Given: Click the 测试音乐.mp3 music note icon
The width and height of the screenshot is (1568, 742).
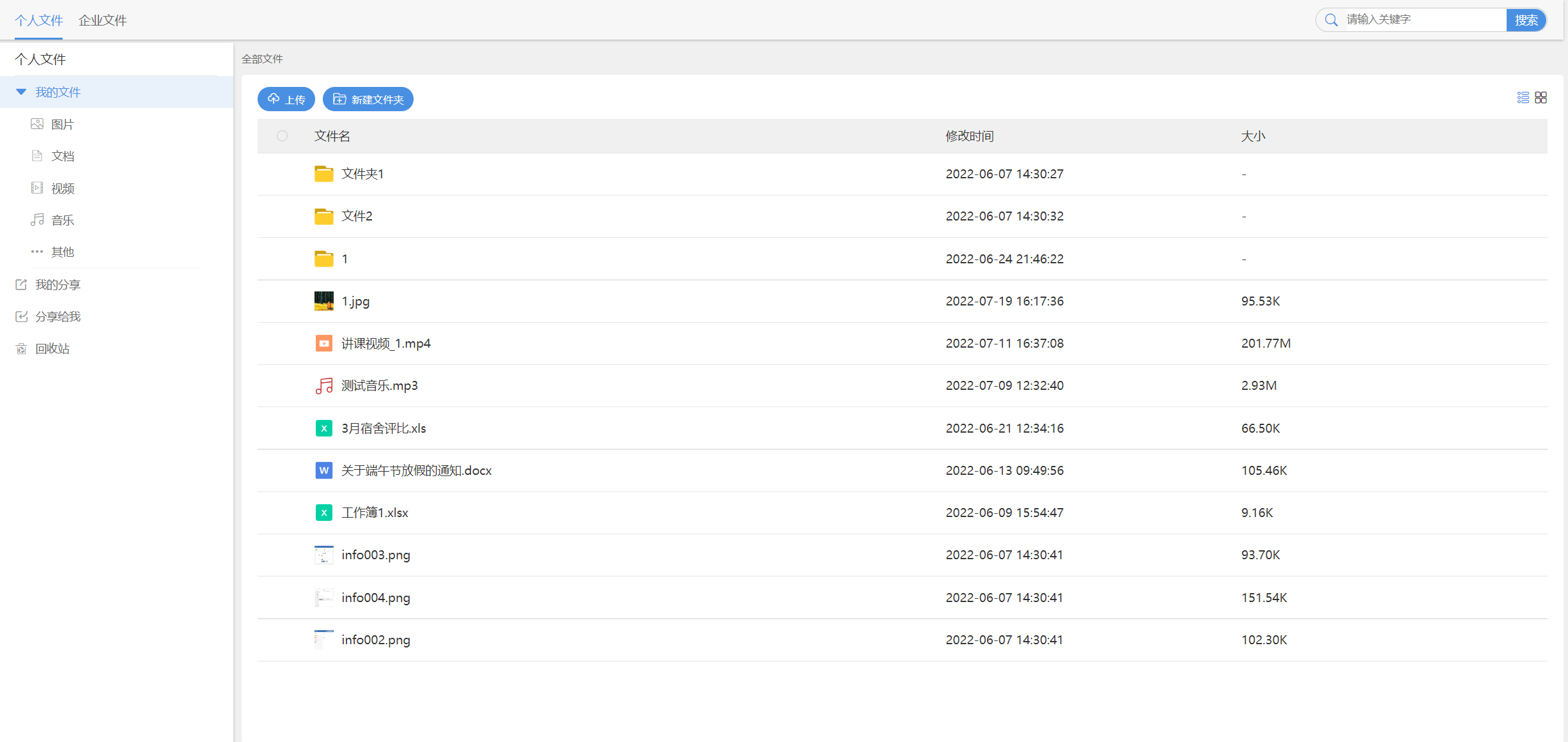Looking at the screenshot, I should 323,386.
